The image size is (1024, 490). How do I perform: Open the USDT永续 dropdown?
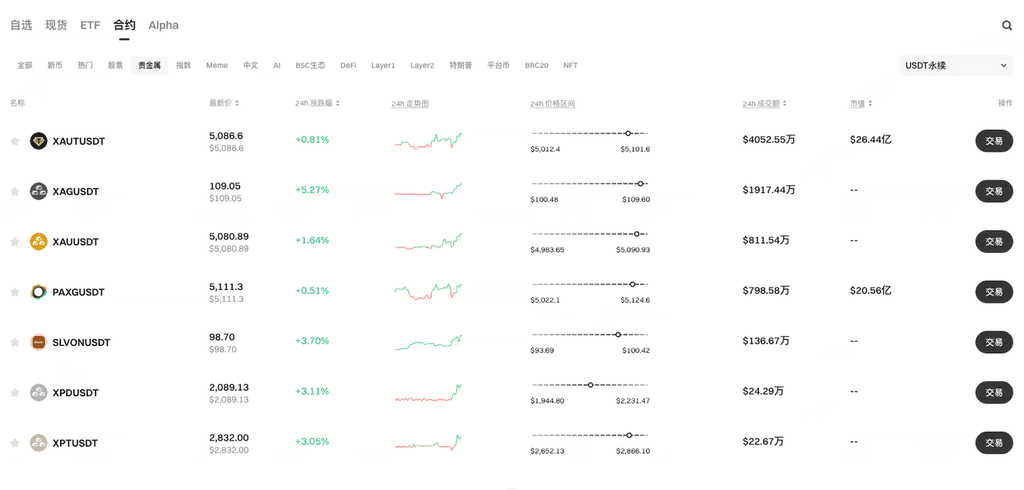coord(956,65)
